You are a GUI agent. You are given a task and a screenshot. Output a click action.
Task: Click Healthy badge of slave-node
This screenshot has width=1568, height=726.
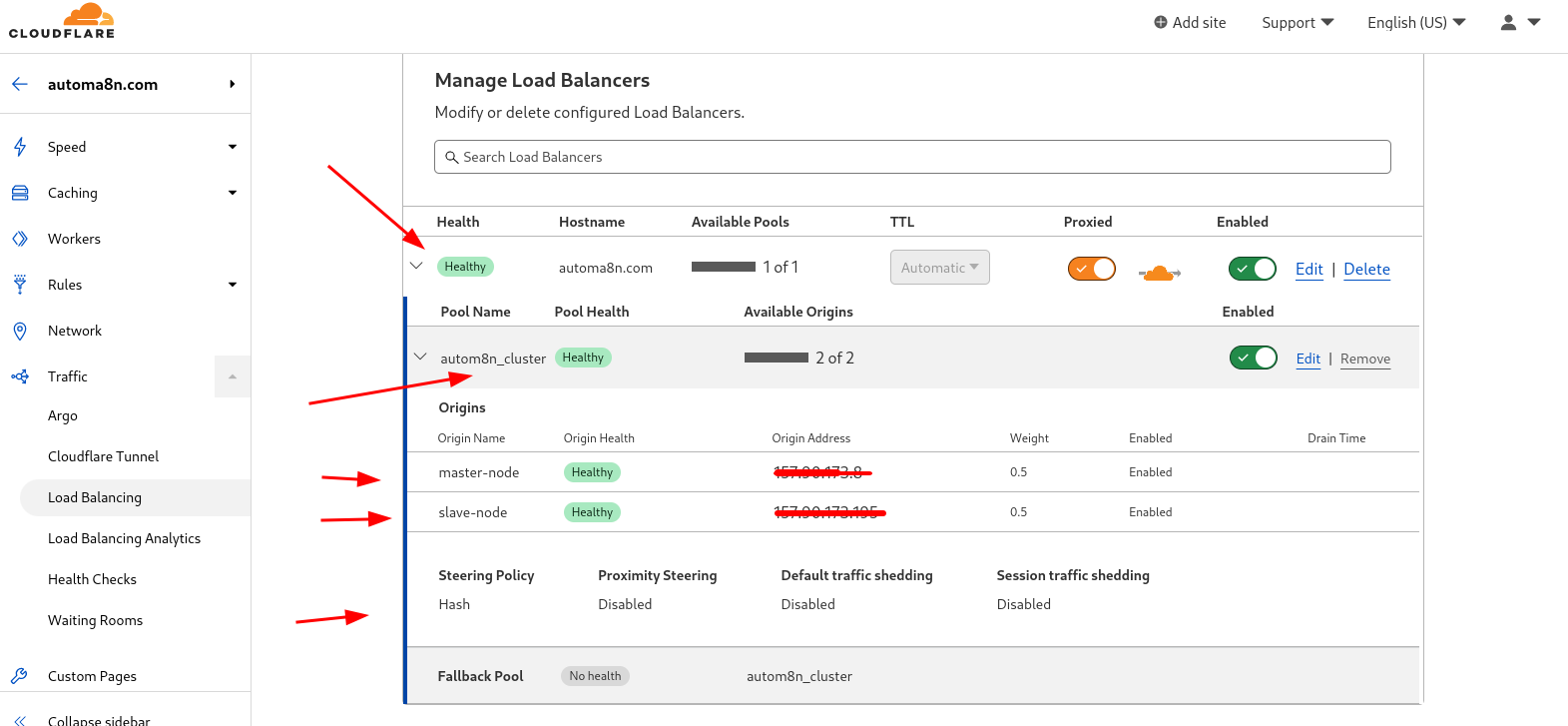tap(592, 512)
